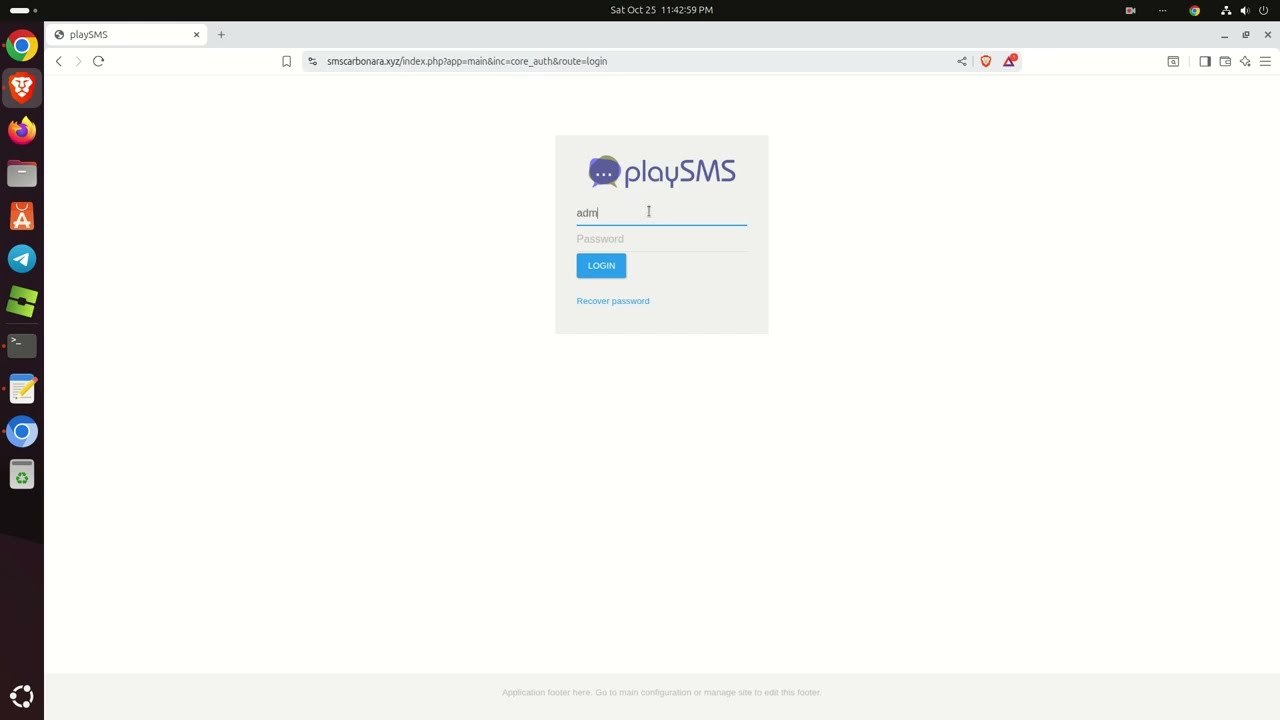Launch Firefox from the dock
Image resolution: width=1280 pixels, height=720 pixels.
22,131
